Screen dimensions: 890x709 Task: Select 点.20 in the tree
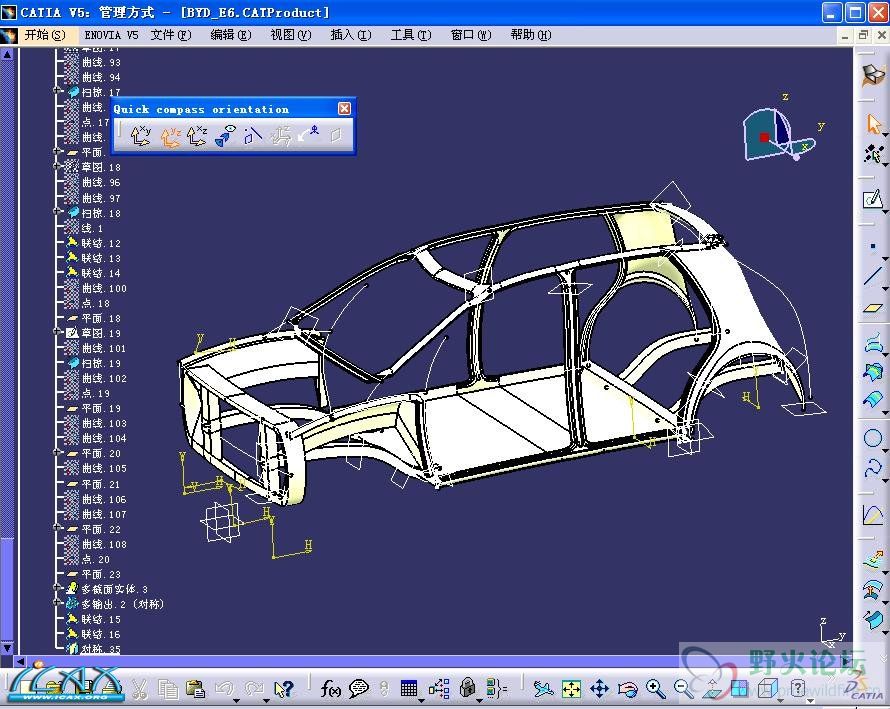point(96,559)
